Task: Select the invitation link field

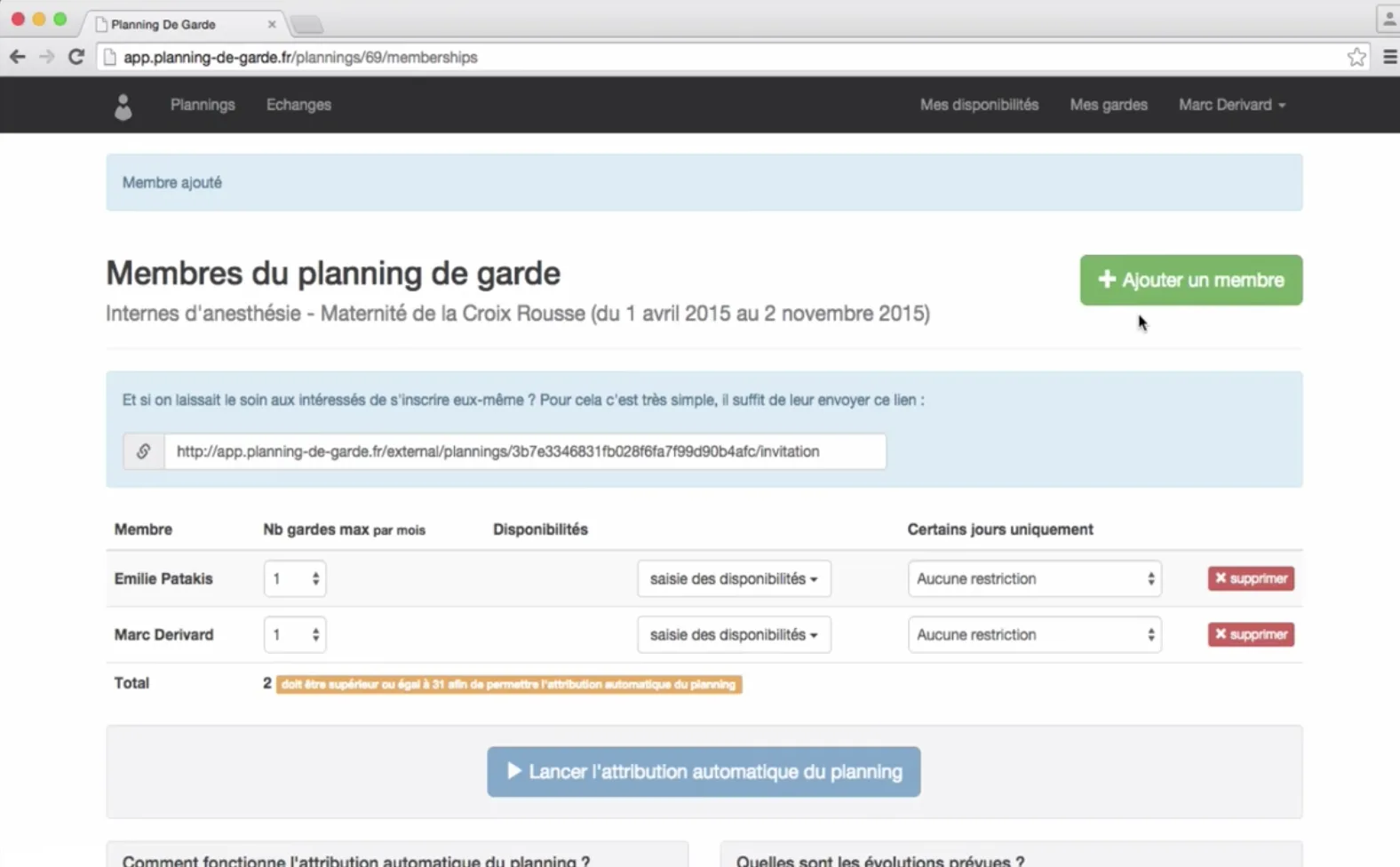Action: tap(525, 451)
